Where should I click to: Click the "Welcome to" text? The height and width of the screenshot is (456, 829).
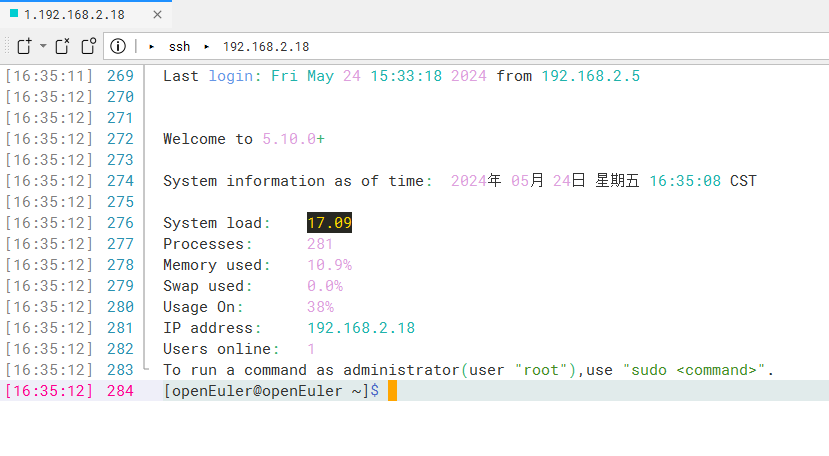(x=208, y=139)
